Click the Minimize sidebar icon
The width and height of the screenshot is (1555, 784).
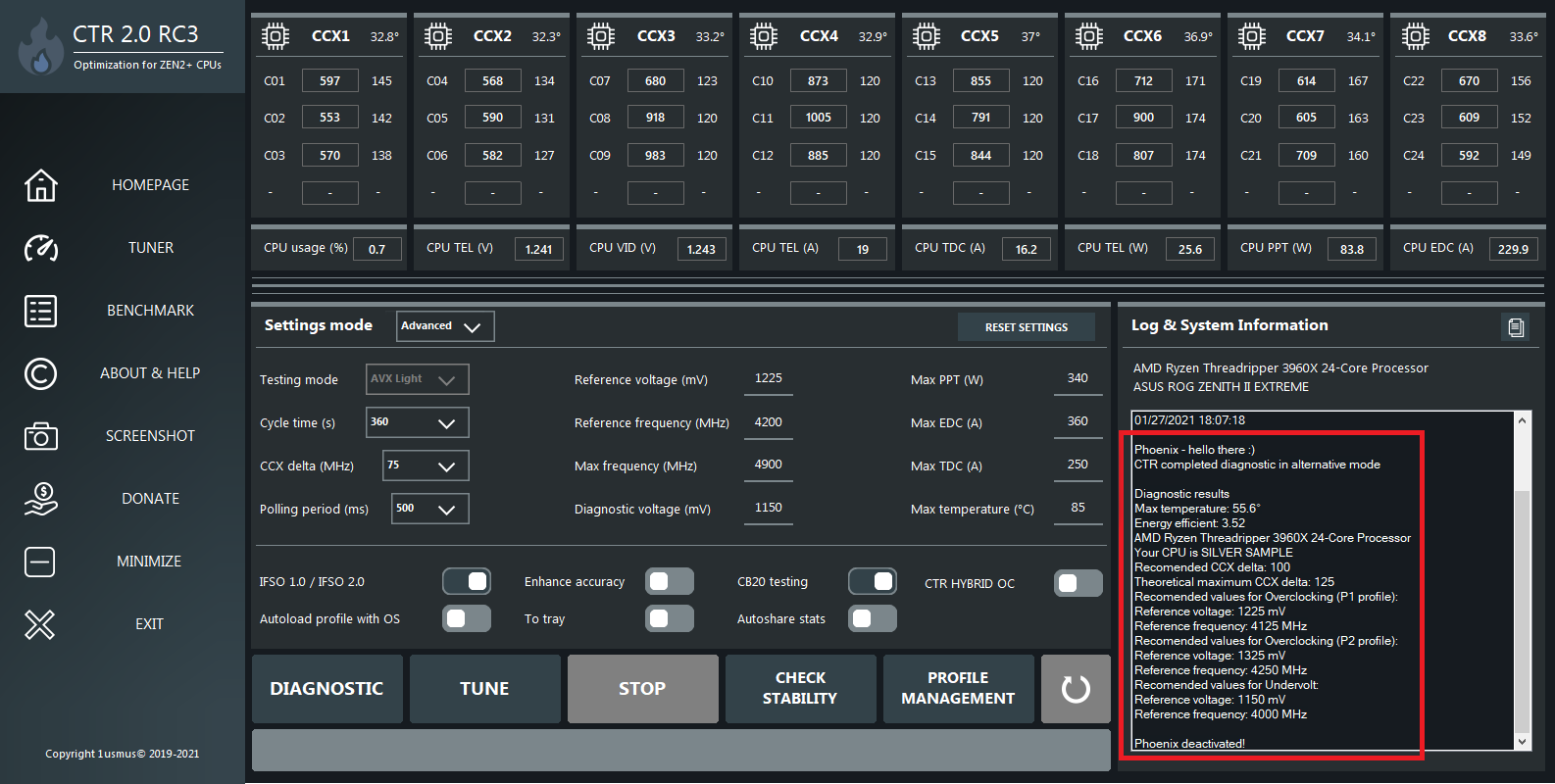(40, 562)
